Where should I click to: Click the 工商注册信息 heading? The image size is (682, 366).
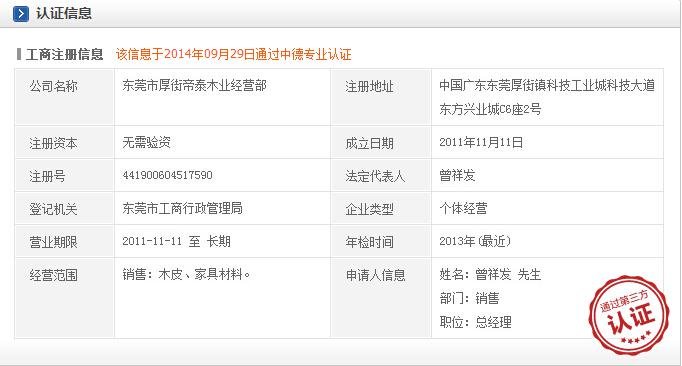coord(64,54)
